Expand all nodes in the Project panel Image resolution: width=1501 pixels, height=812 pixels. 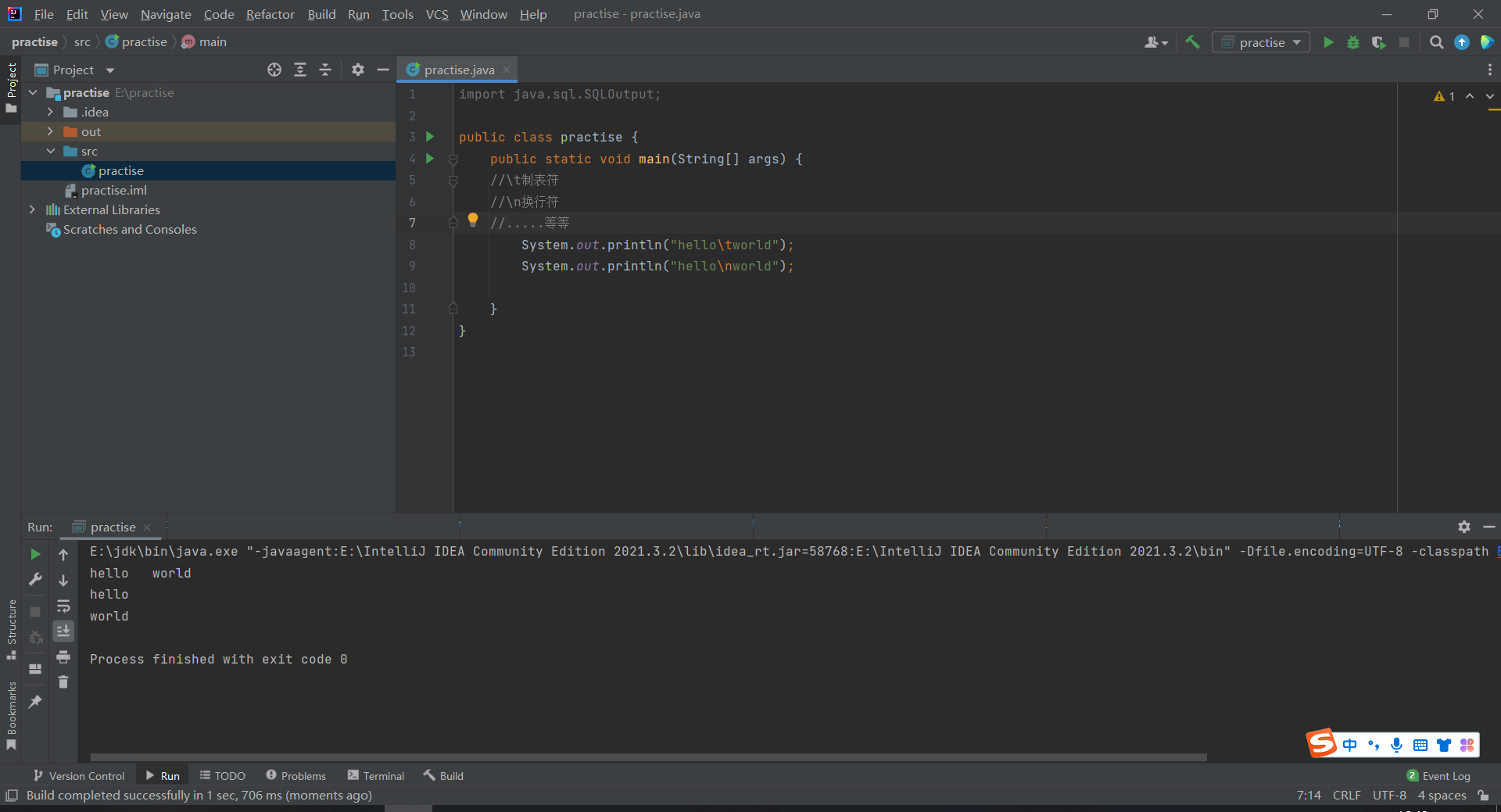pos(300,70)
